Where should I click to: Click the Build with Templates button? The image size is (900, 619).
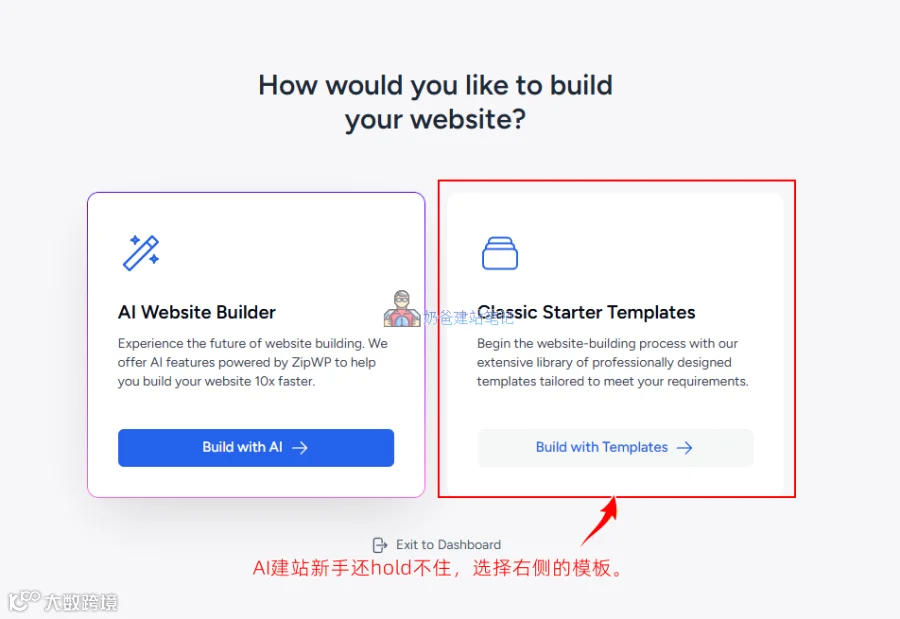click(615, 448)
